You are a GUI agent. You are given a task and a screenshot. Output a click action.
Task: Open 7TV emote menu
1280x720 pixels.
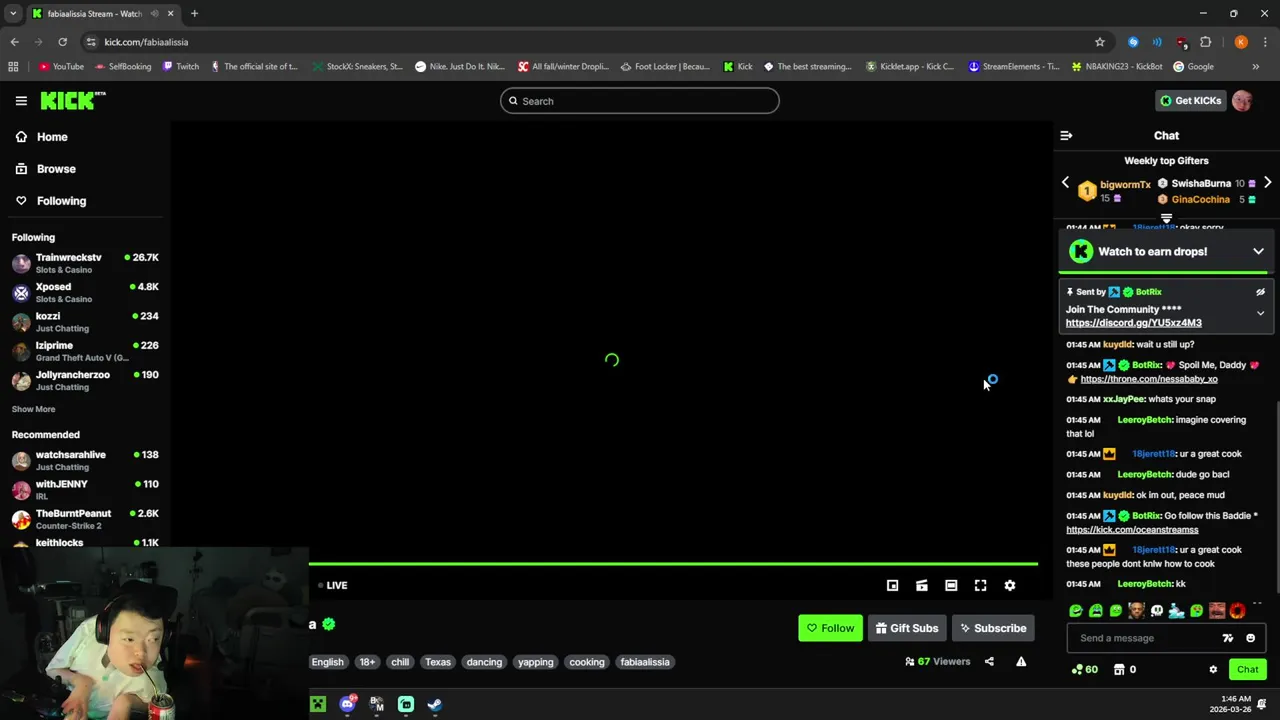pos(1228,638)
